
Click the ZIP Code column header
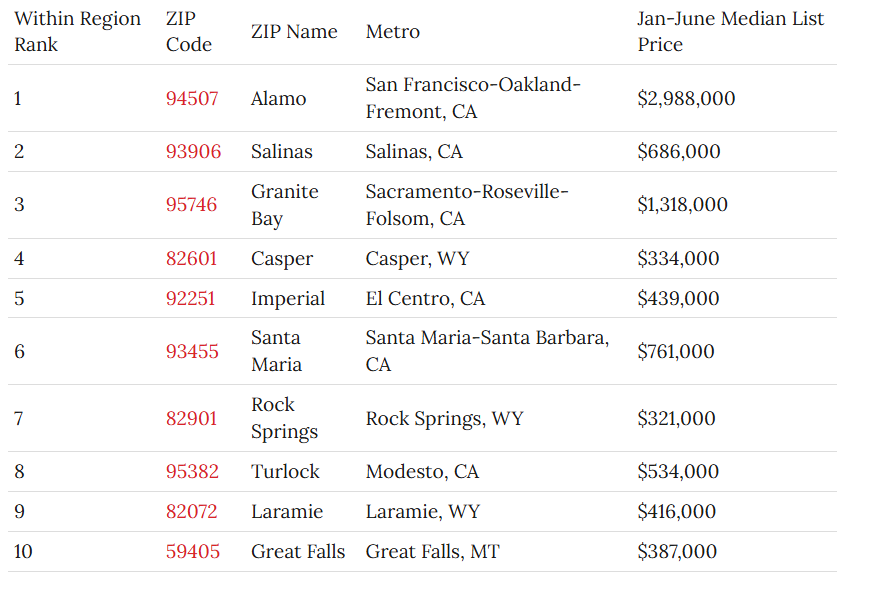tap(189, 32)
